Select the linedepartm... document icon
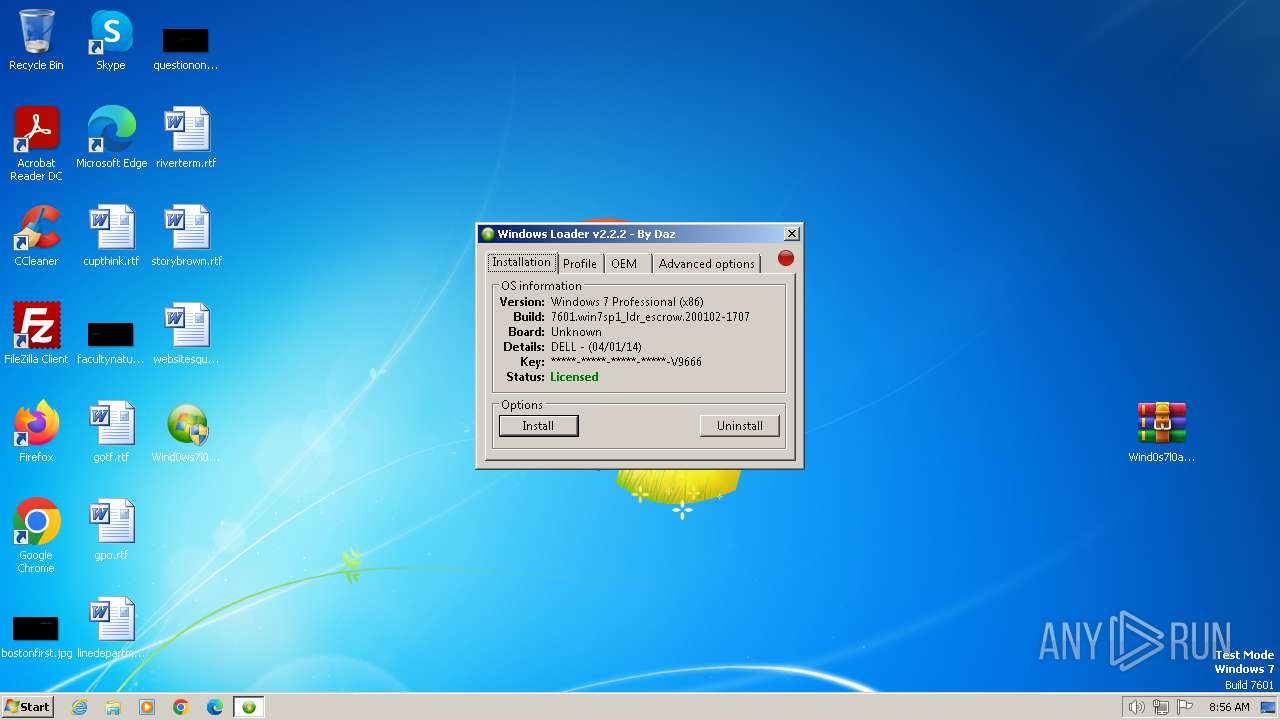Screen dimensions: 1280x720 click(x=111, y=628)
